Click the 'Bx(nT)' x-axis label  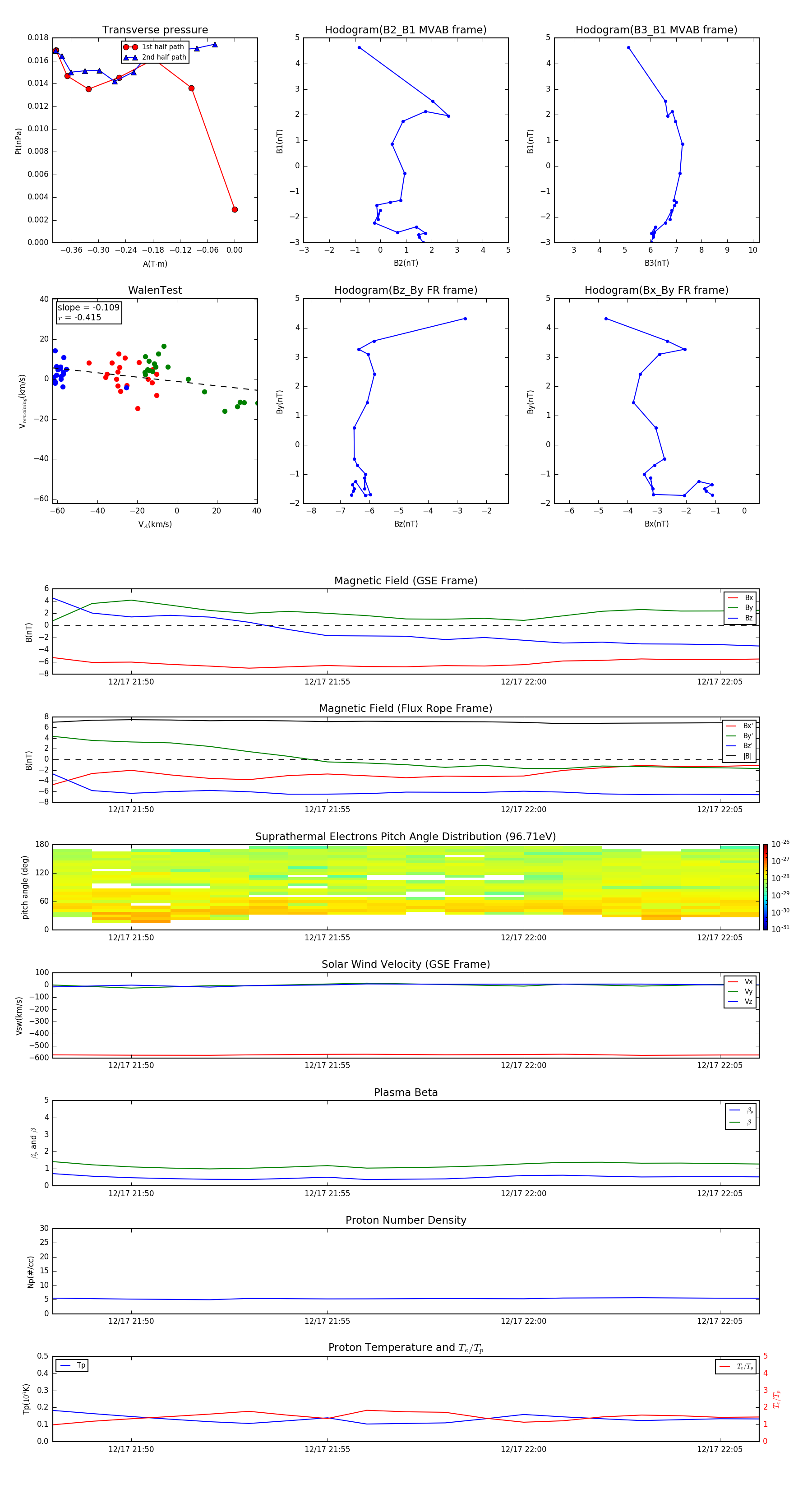(x=656, y=524)
